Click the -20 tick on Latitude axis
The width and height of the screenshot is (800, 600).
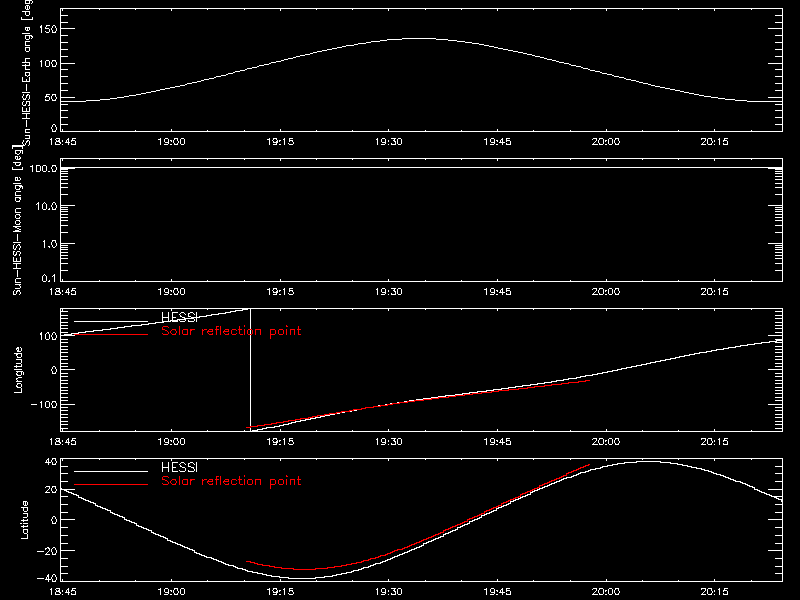[47, 551]
